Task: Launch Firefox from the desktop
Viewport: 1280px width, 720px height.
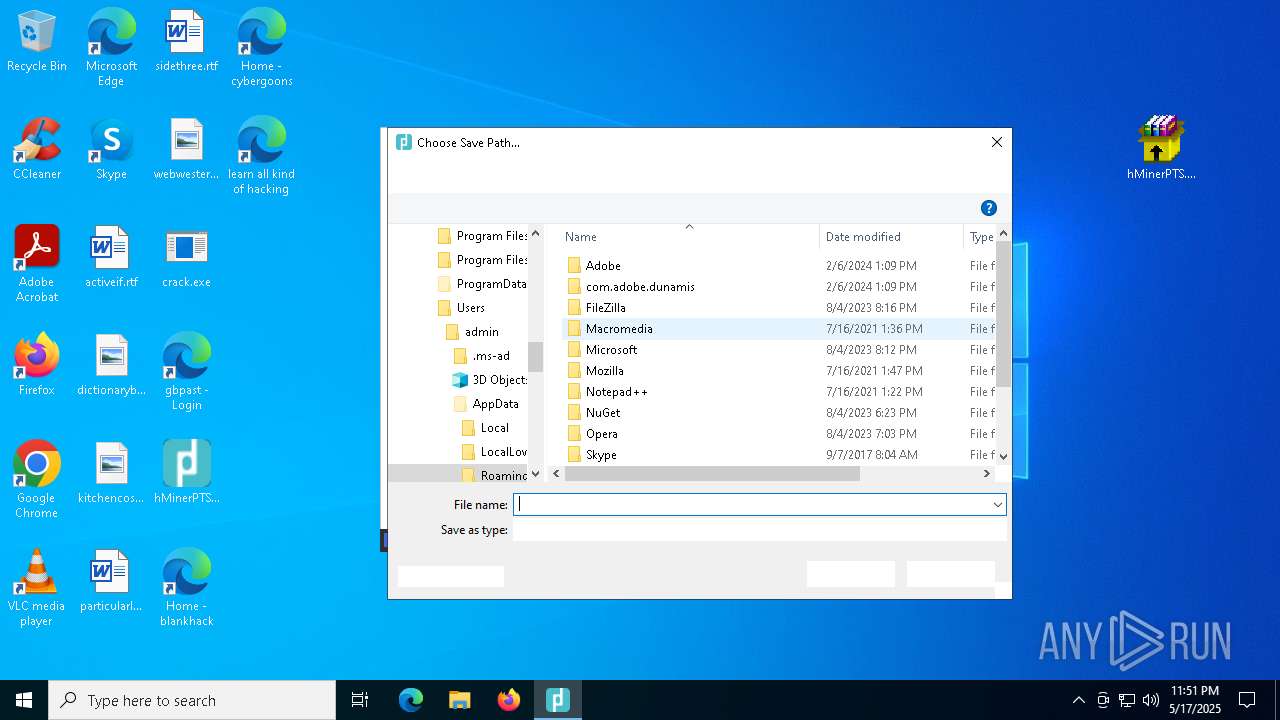Action: (37, 366)
